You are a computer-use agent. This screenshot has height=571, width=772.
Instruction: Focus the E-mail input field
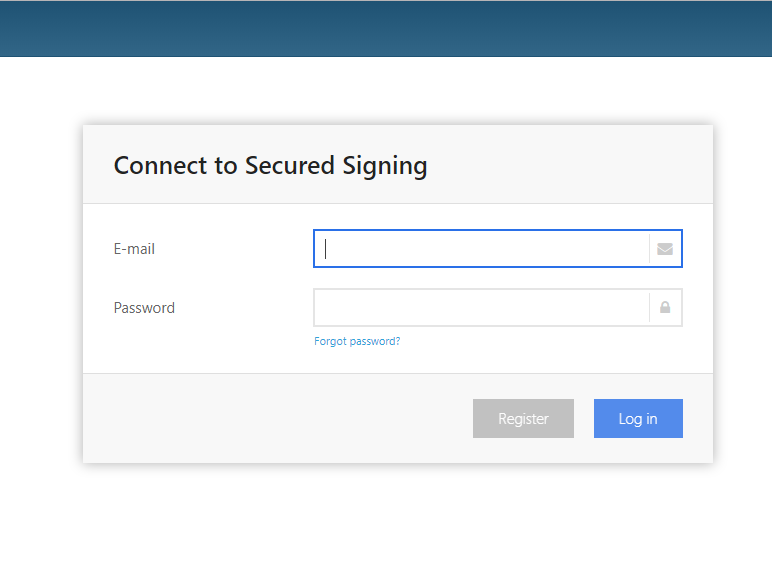482,249
